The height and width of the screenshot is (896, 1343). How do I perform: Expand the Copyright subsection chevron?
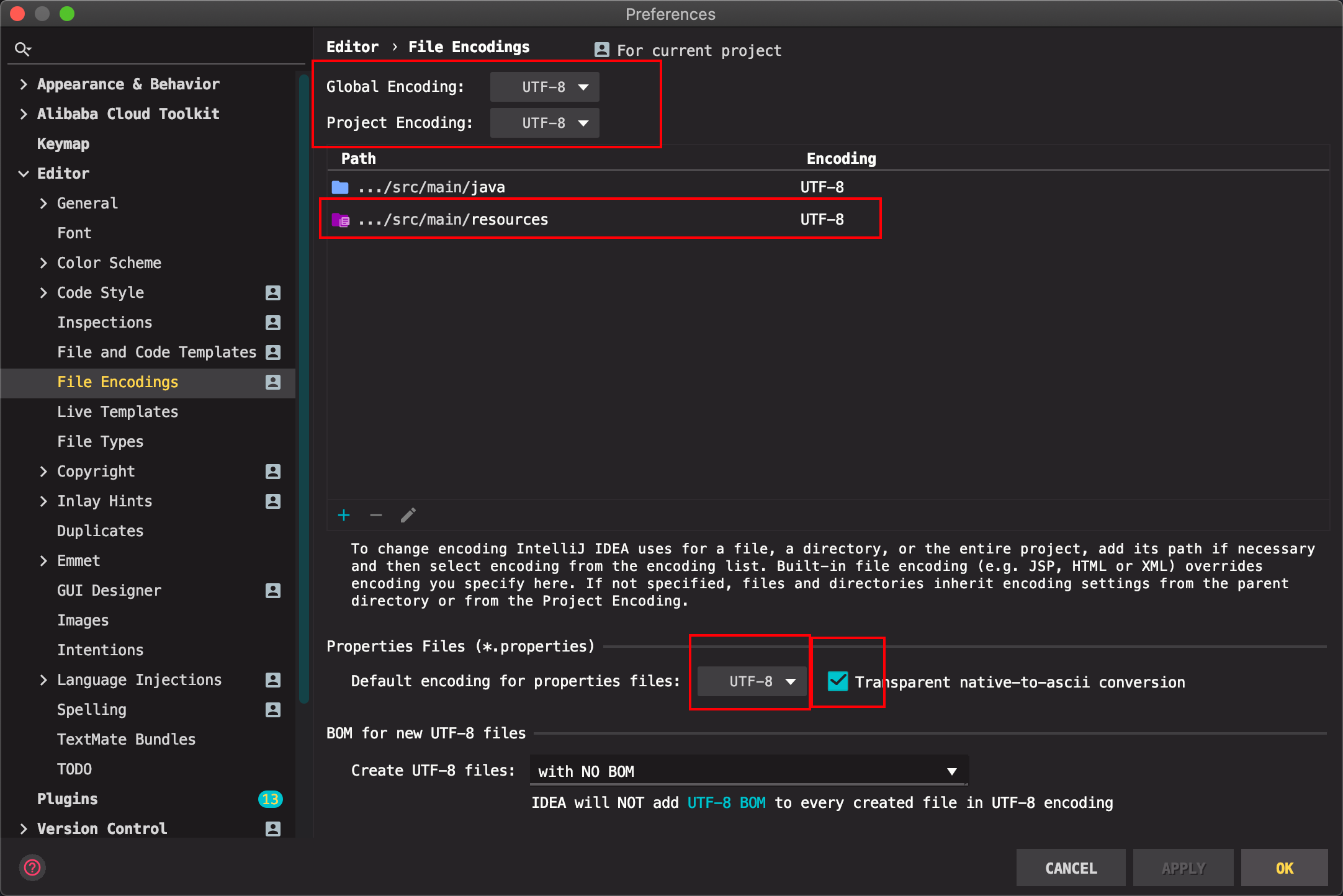point(43,472)
